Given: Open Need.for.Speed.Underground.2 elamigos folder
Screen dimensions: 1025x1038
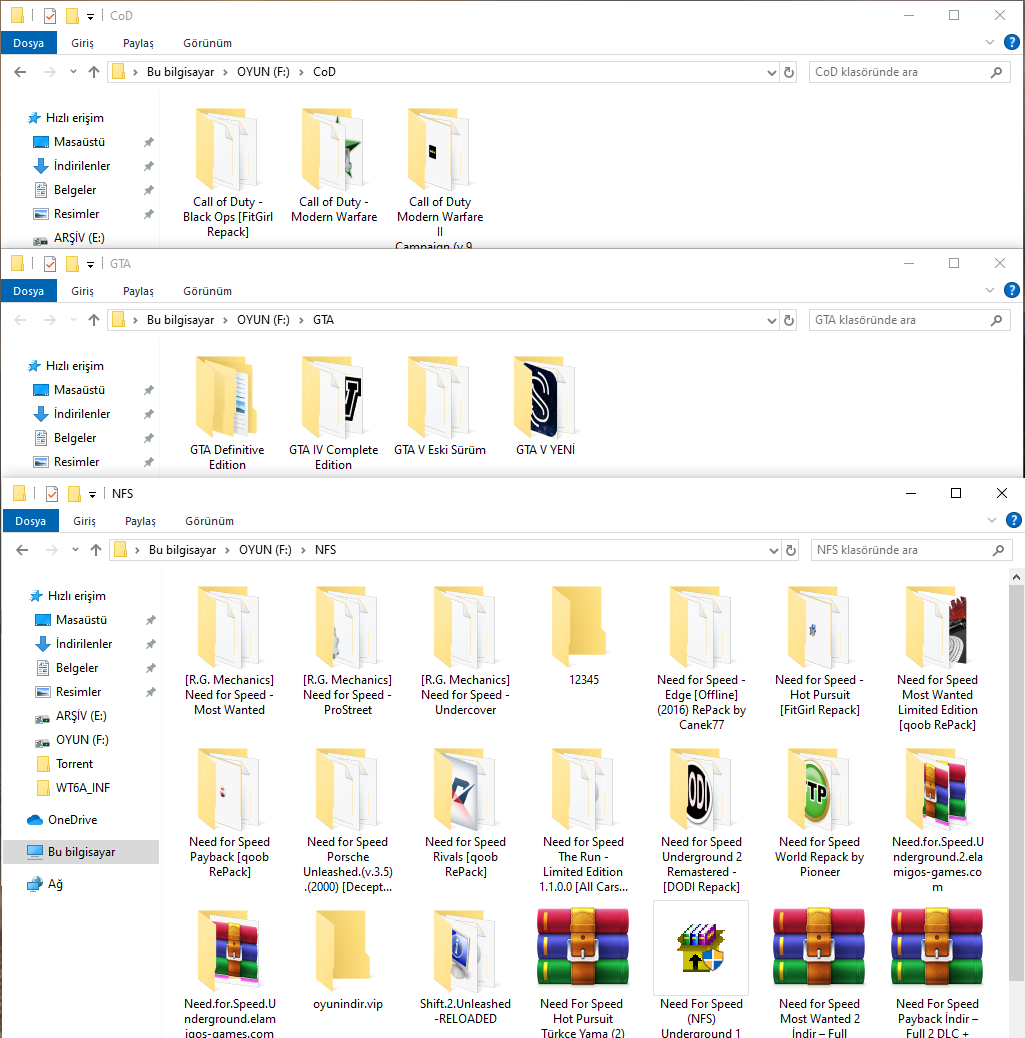Looking at the screenshot, I should (x=937, y=821).
